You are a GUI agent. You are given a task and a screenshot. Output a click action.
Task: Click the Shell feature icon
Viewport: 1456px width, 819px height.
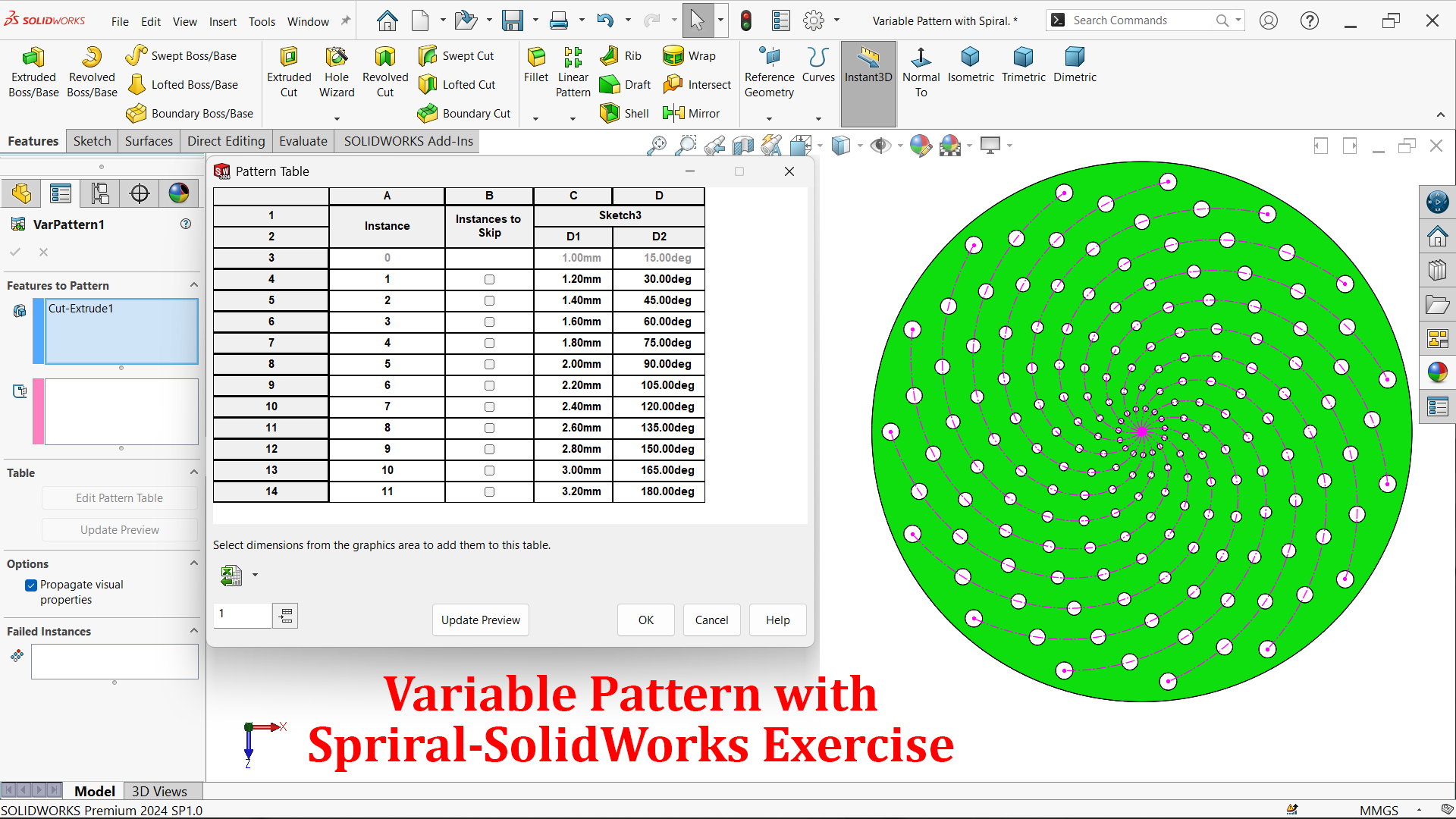tap(610, 113)
